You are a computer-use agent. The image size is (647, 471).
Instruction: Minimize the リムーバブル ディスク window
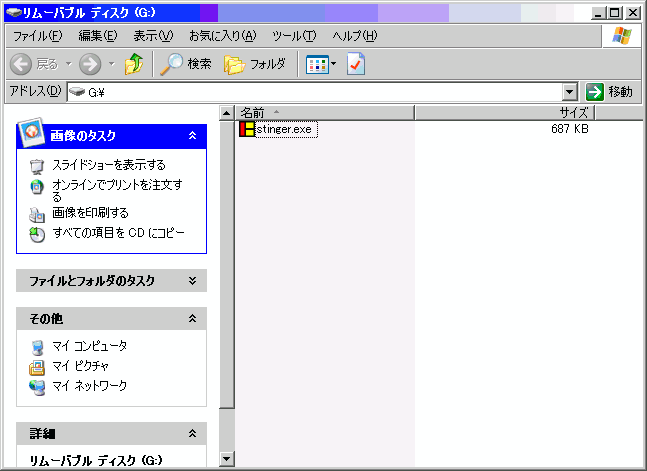click(598, 13)
